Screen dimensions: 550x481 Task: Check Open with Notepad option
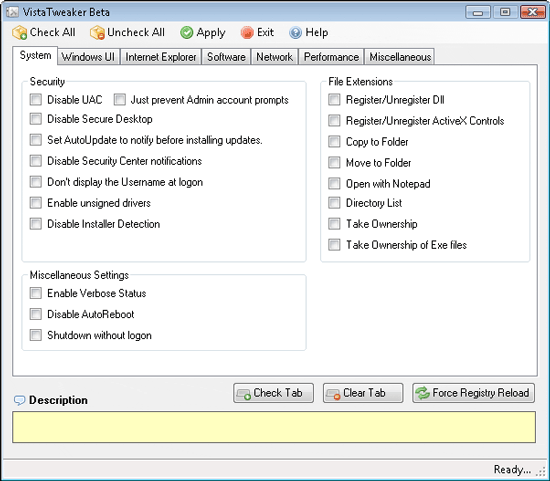[334, 183]
